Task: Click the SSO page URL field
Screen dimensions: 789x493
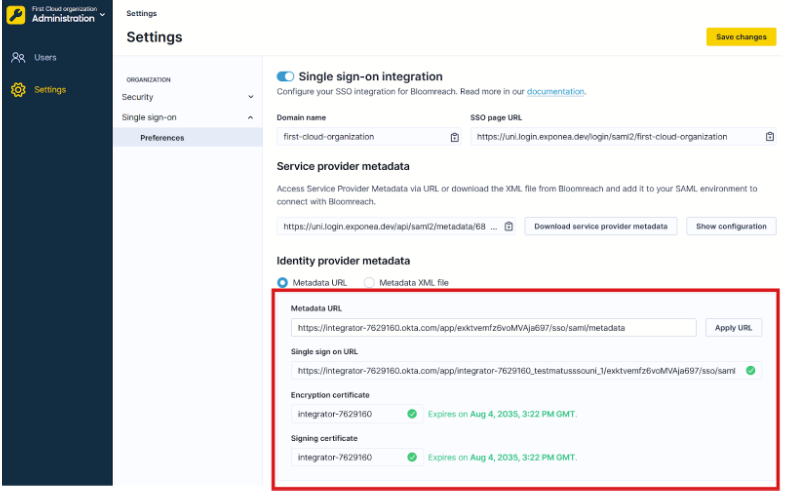Action: (623, 137)
